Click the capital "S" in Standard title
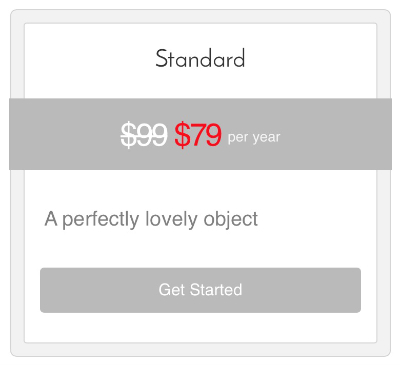This screenshot has height=365, width=400. [x=161, y=59]
